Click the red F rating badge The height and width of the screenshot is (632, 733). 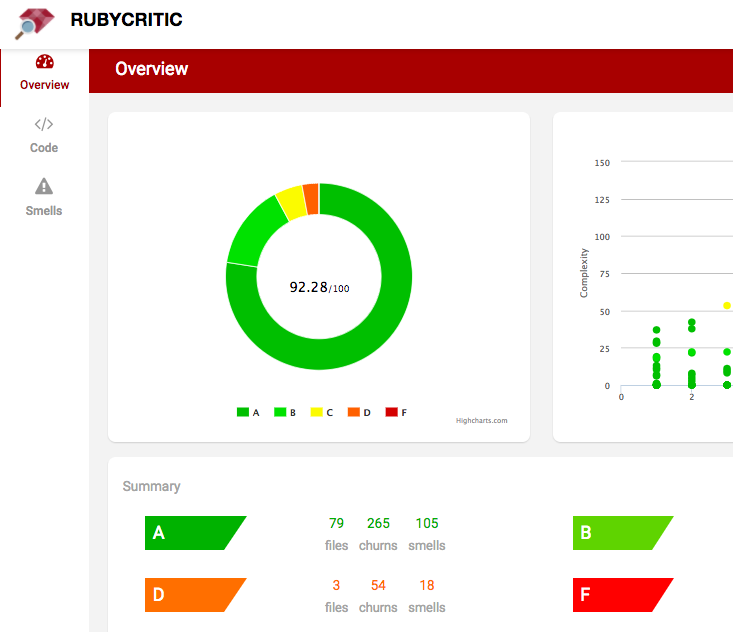point(623,595)
